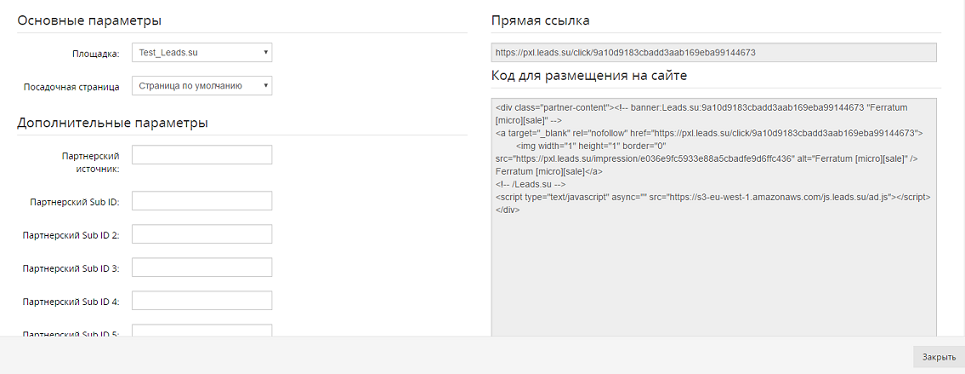
Task: Focus the Партнерский Sub ID 2 field
Action: (202, 234)
